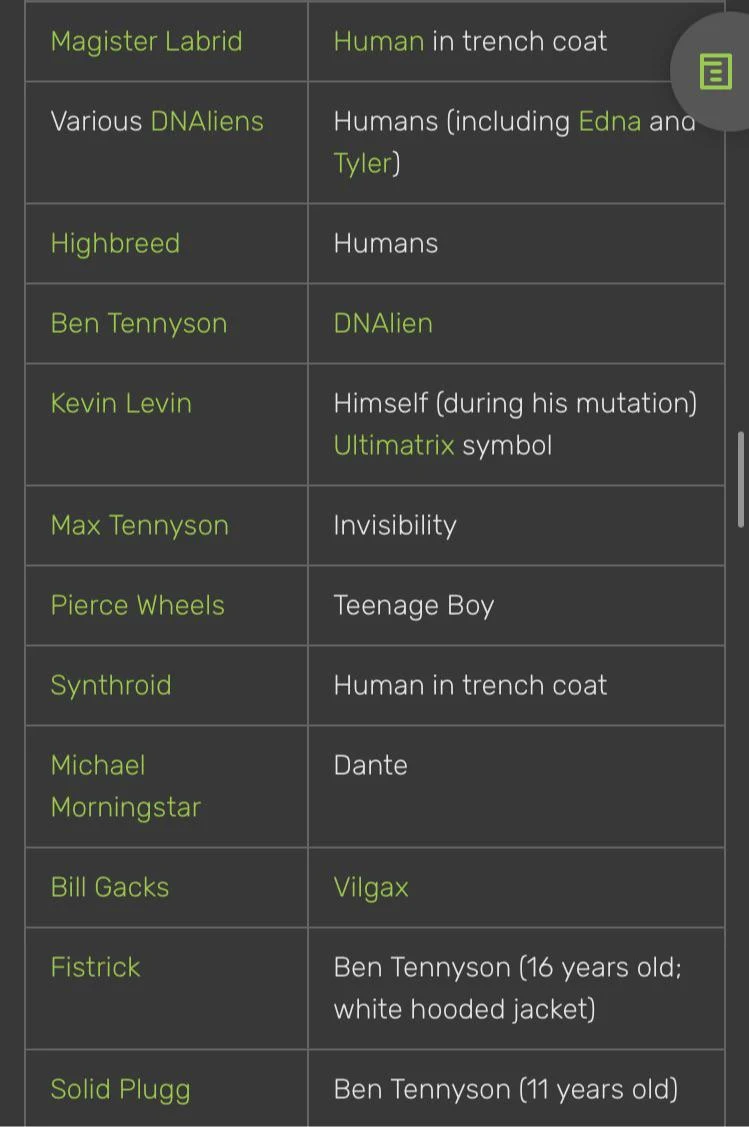The width and height of the screenshot is (749, 1127).
Task: Open the Michael Morningstar link
Action: 125,786
